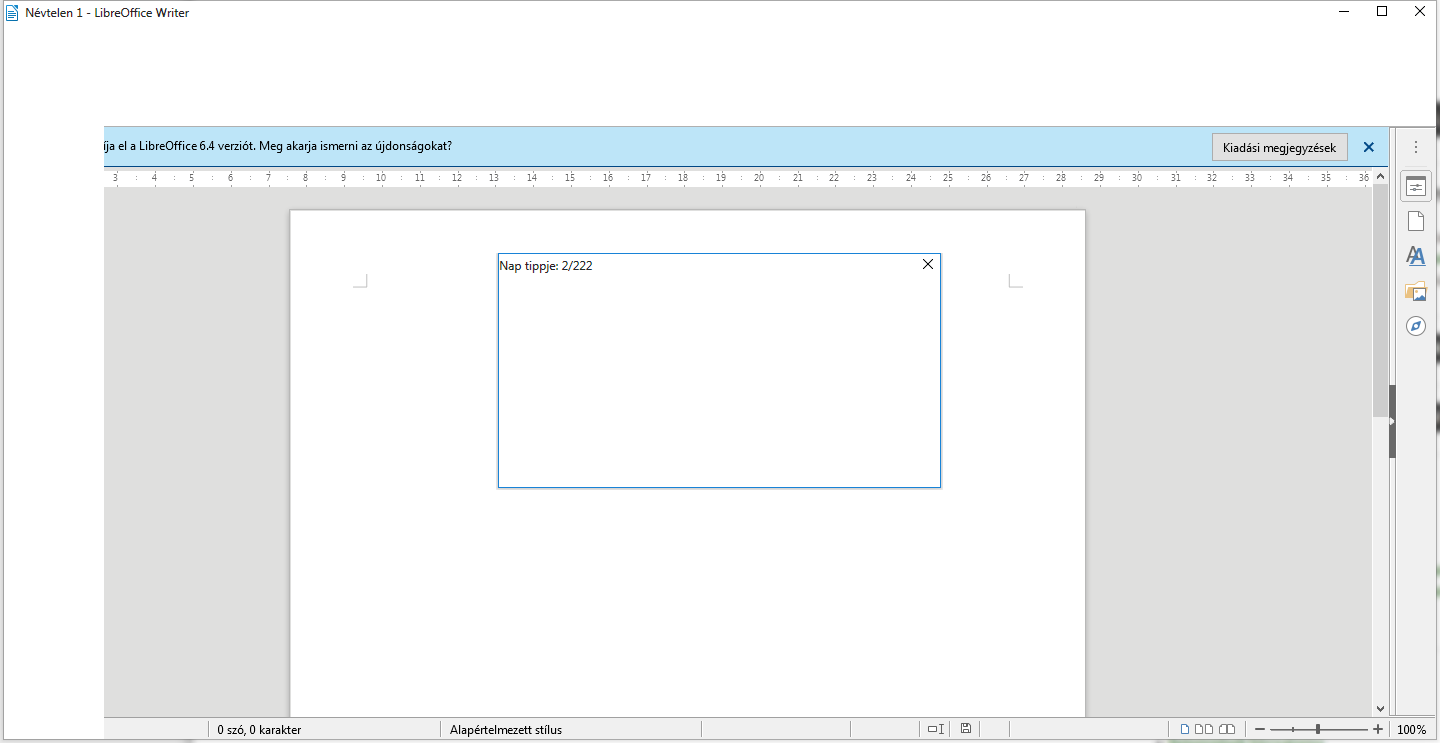Open the sidebar Navigator panel
1440x743 pixels.
pos(1415,326)
